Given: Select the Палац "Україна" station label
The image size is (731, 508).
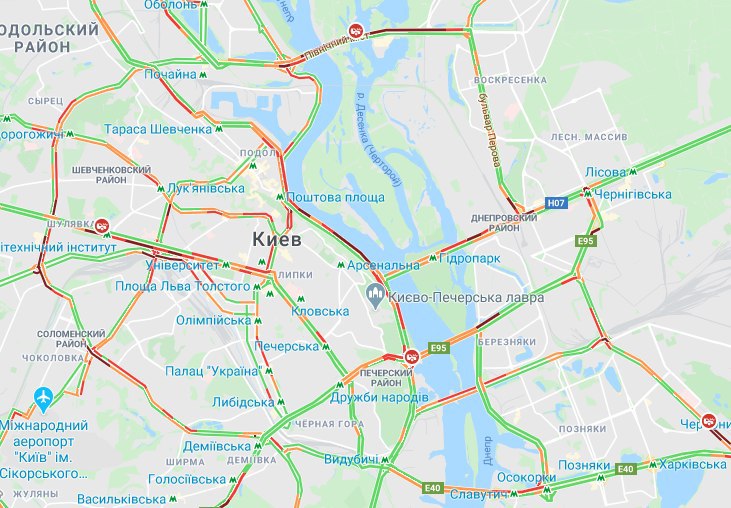Looking at the screenshot, I should coord(213,371).
